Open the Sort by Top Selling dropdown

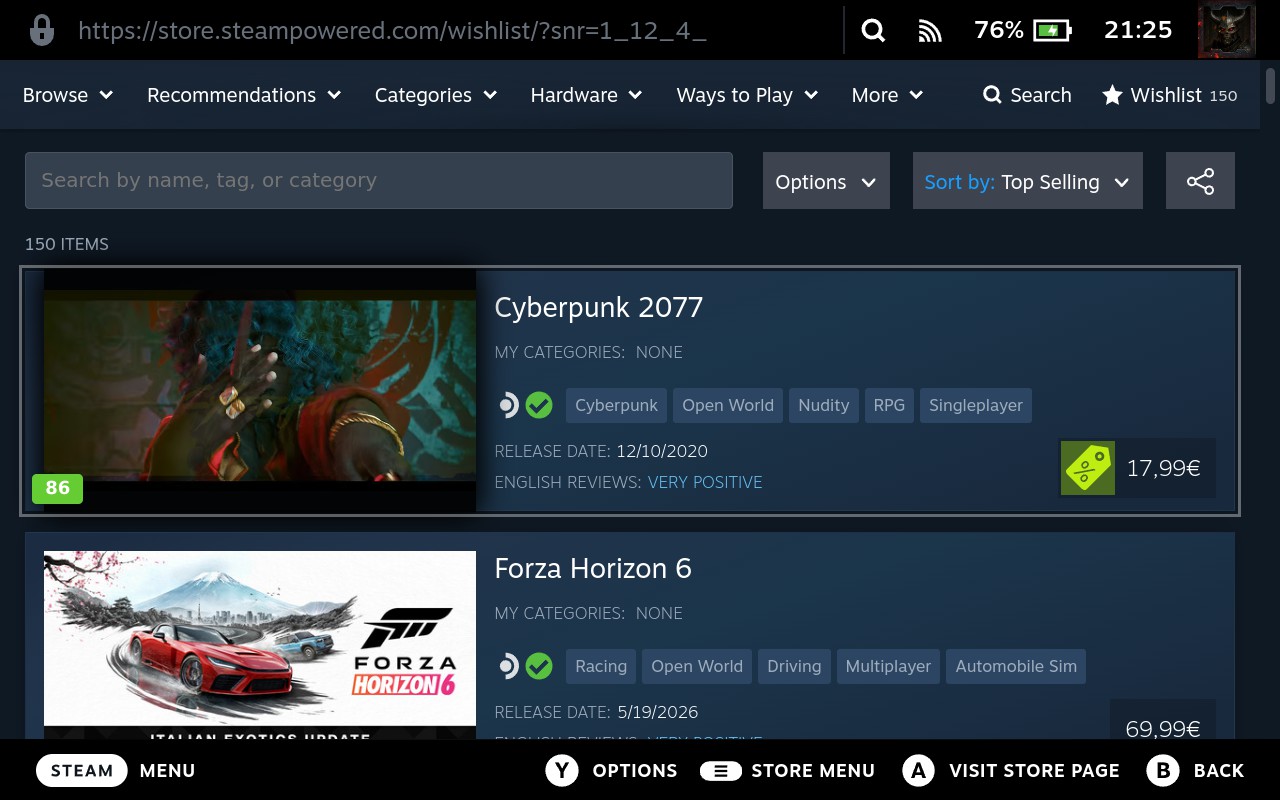1027,181
